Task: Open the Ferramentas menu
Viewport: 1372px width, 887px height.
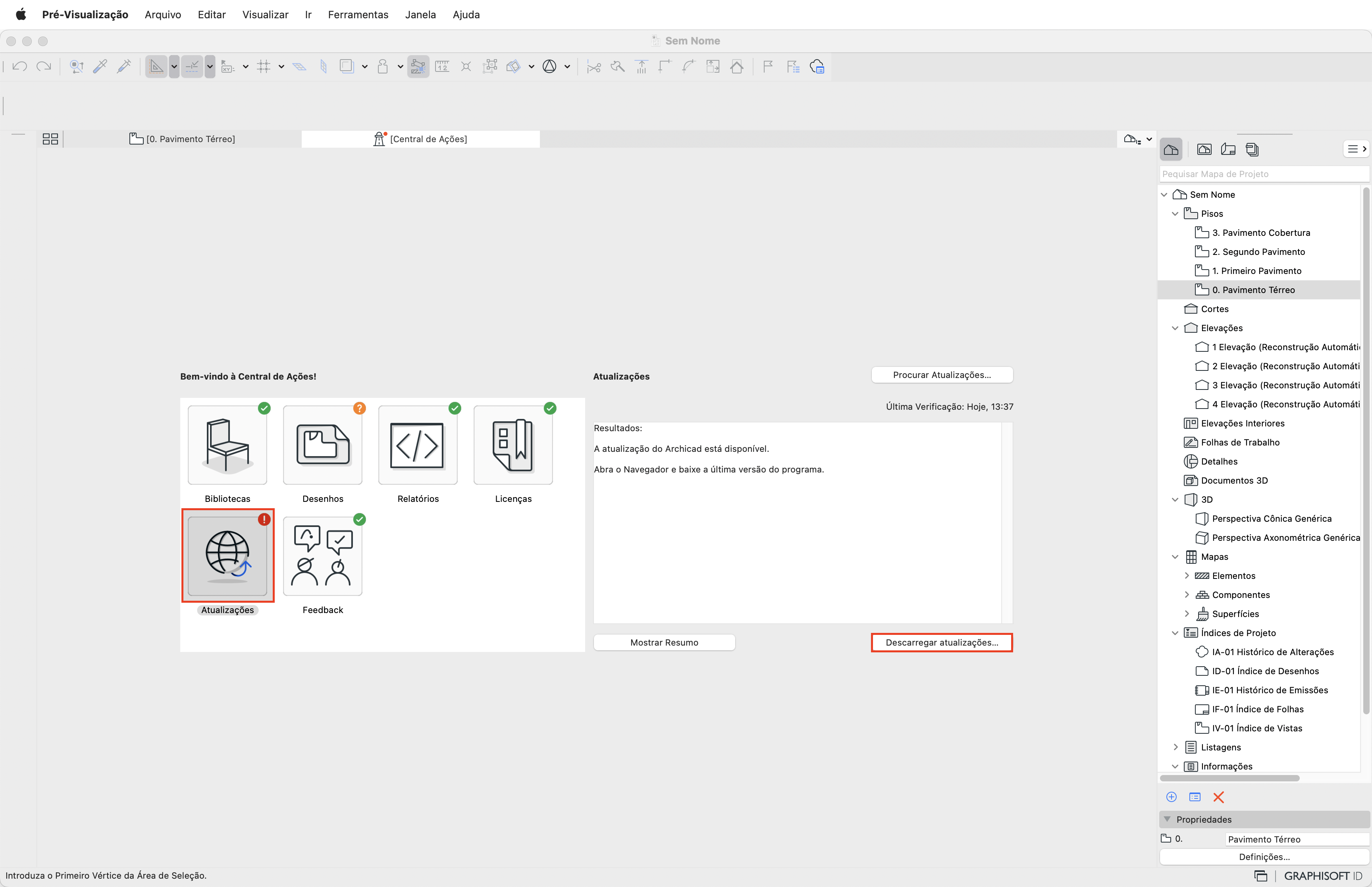Action: [358, 14]
